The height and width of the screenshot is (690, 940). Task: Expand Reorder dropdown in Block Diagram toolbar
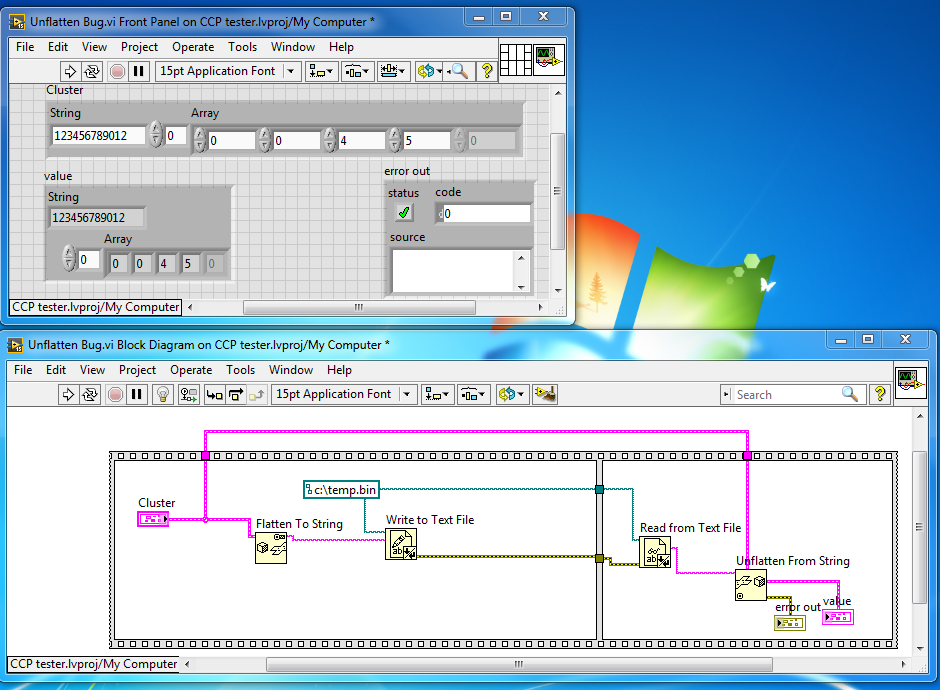[512, 394]
